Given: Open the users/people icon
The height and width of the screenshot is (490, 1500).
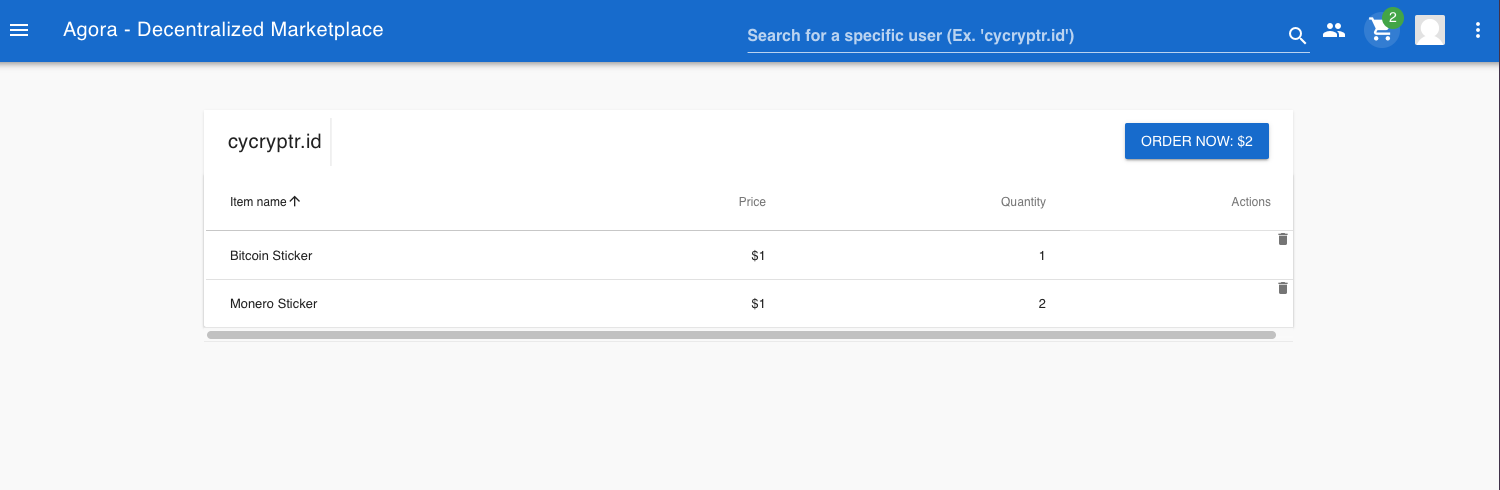Looking at the screenshot, I should click(x=1334, y=30).
